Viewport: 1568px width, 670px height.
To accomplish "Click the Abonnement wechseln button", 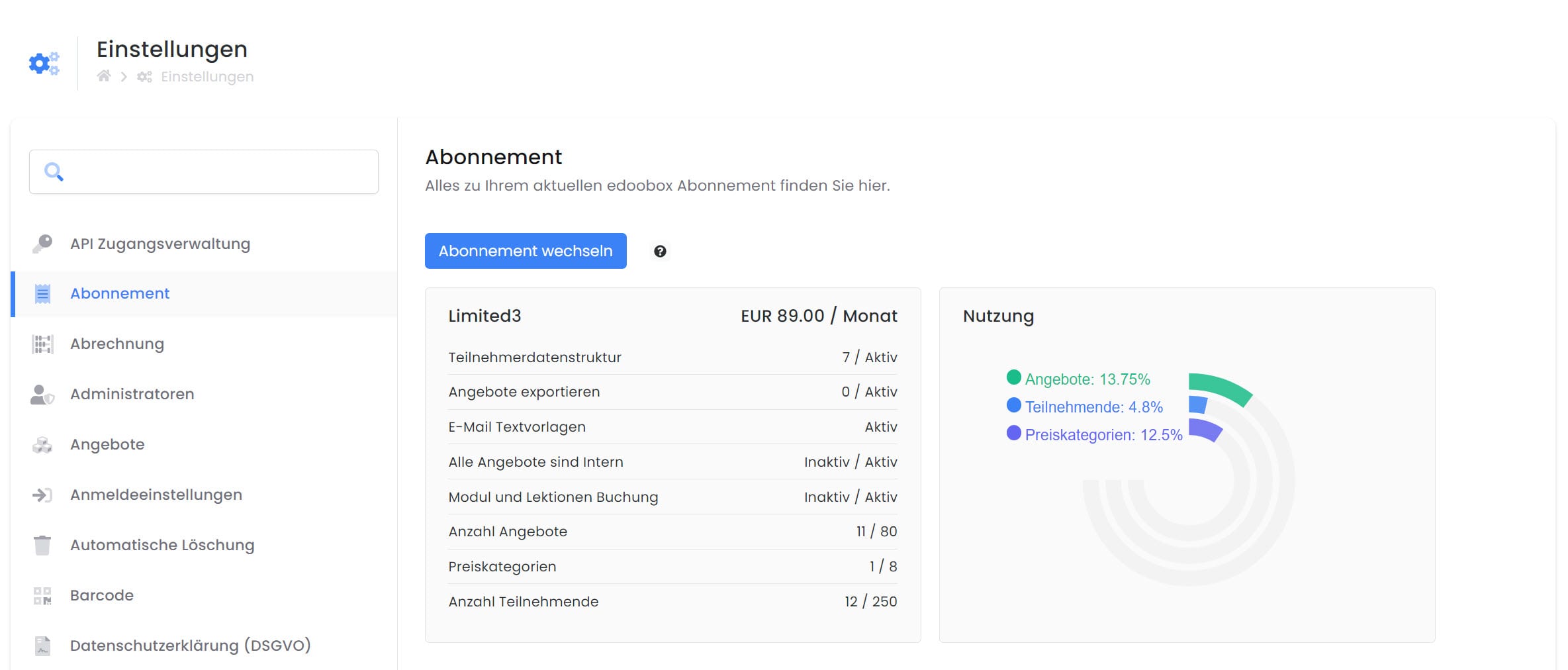I will [526, 251].
